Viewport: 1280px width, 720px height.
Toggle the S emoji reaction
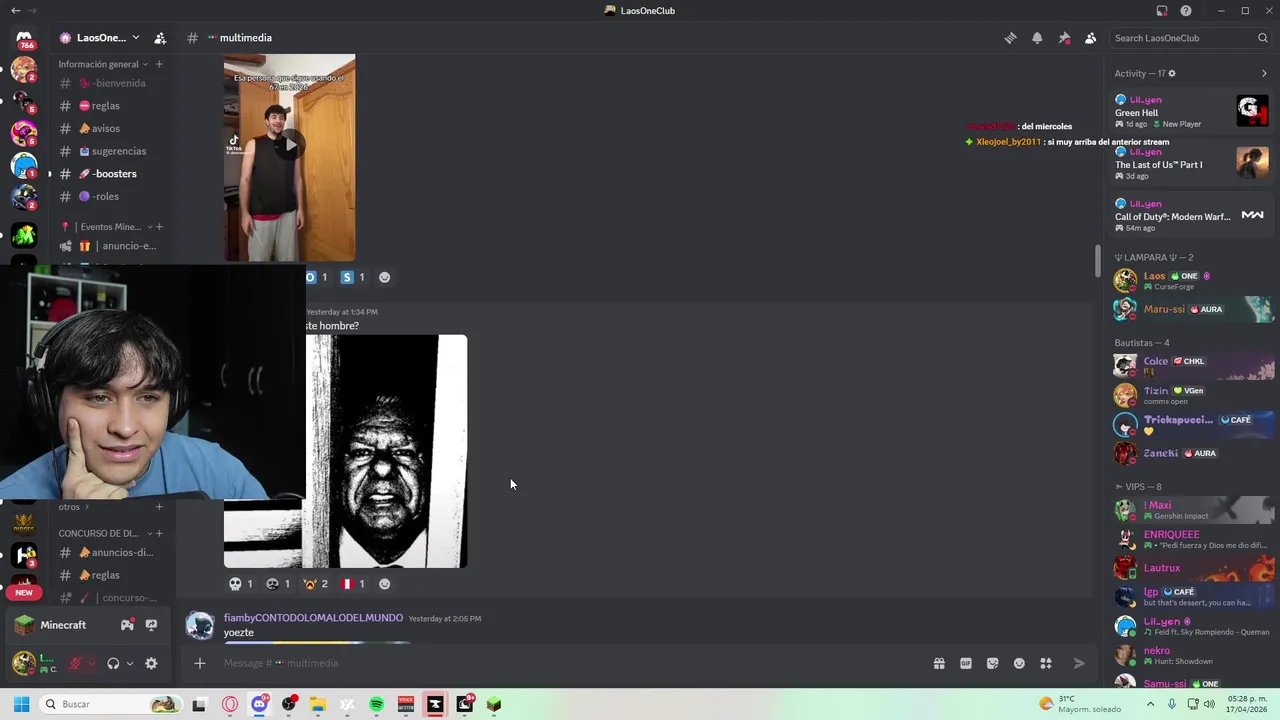(x=353, y=277)
